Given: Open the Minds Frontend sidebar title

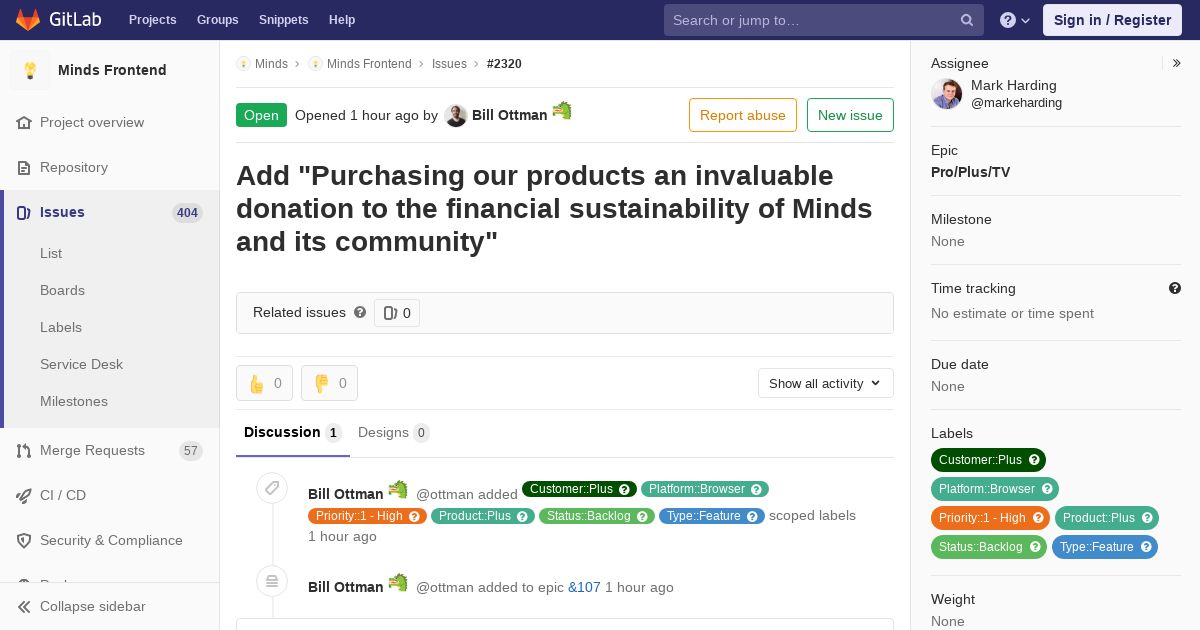Looking at the screenshot, I should (x=112, y=70).
